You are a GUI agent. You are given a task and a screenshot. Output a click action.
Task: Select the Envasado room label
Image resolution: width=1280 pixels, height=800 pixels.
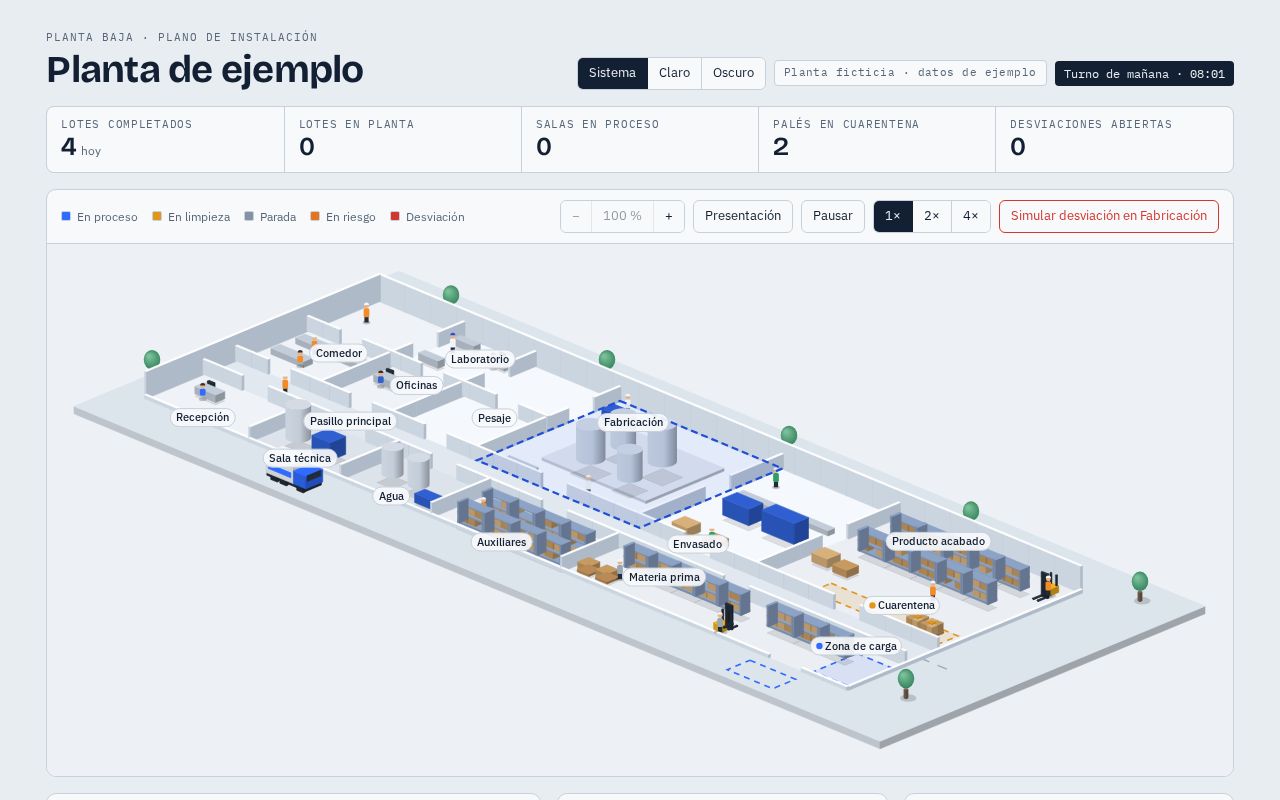coord(697,544)
